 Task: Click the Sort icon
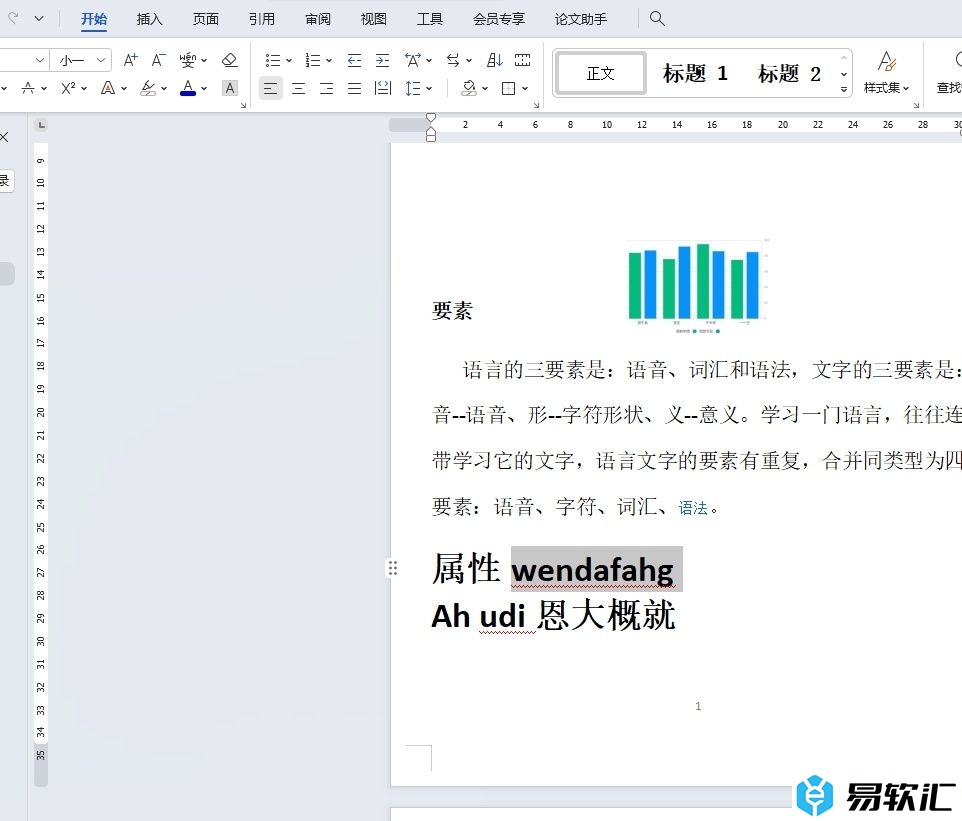(x=494, y=60)
